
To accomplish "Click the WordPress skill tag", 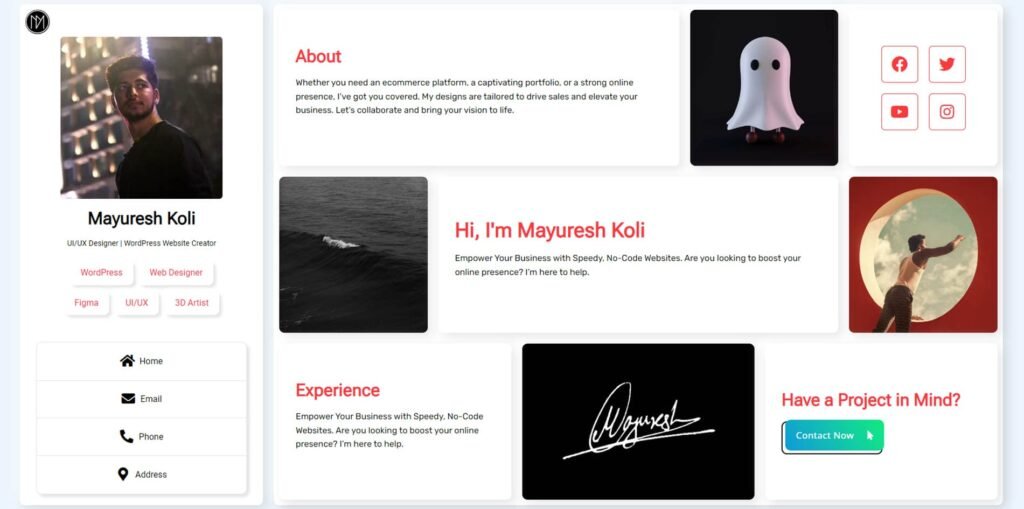I will tap(101, 272).
